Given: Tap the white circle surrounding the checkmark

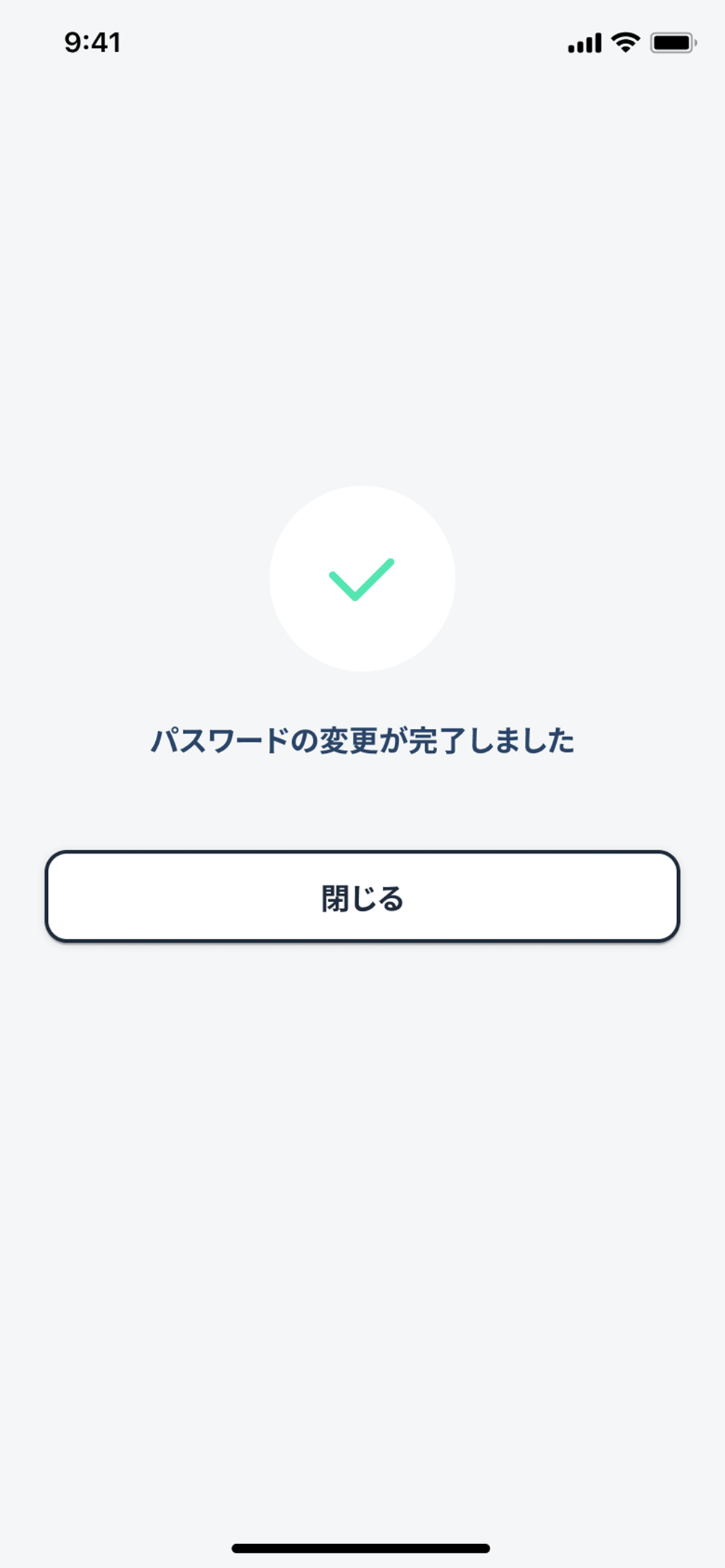Looking at the screenshot, I should [x=362, y=578].
